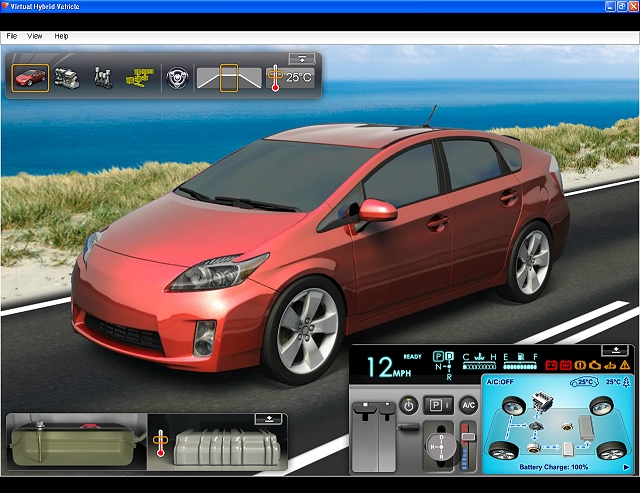The image size is (640, 493).
Task: Click the power split device in diagram
Action: click(x=536, y=426)
